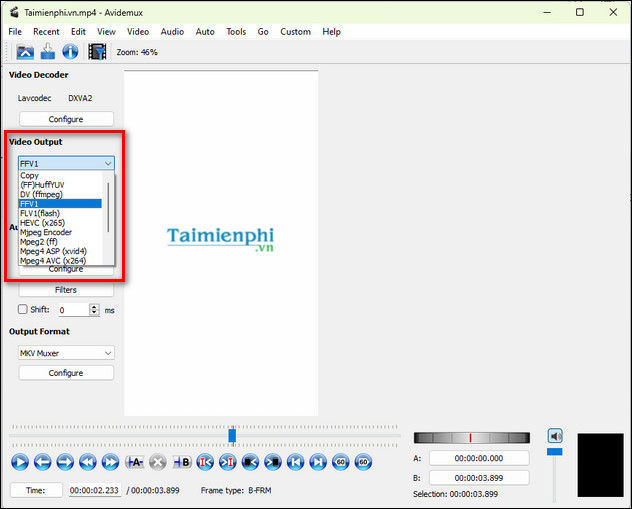The width and height of the screenshot is (632, 509).
Task: Click the current time input field
Action: 95,490
